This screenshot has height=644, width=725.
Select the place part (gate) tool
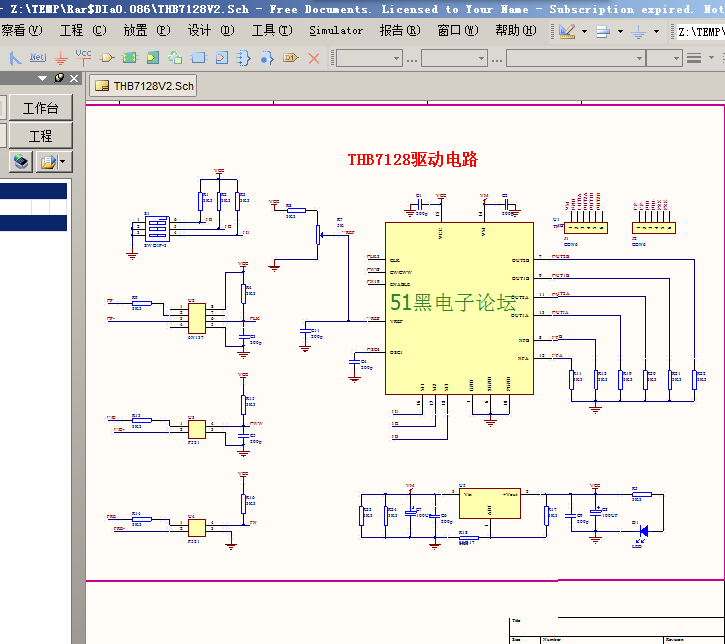tap(107, 58)
